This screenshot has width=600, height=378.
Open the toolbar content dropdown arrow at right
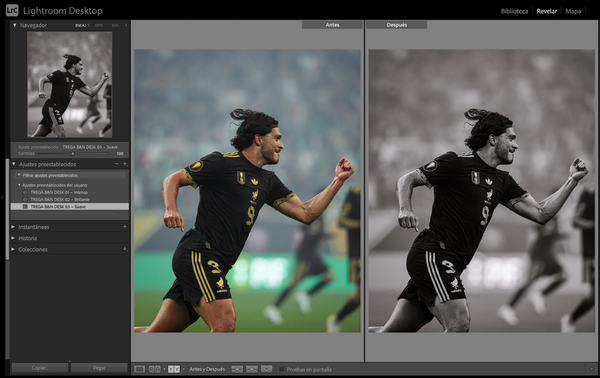pos(592,369)
